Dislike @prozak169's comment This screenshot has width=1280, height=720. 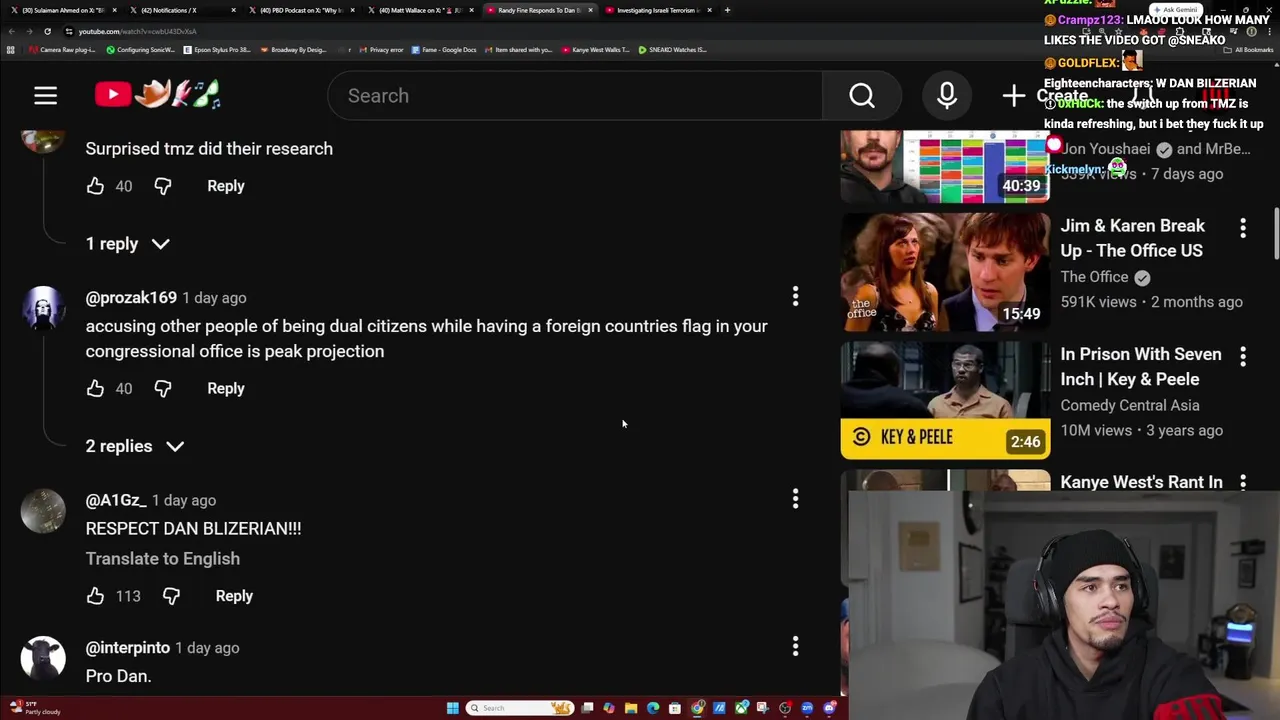[163, 389]
